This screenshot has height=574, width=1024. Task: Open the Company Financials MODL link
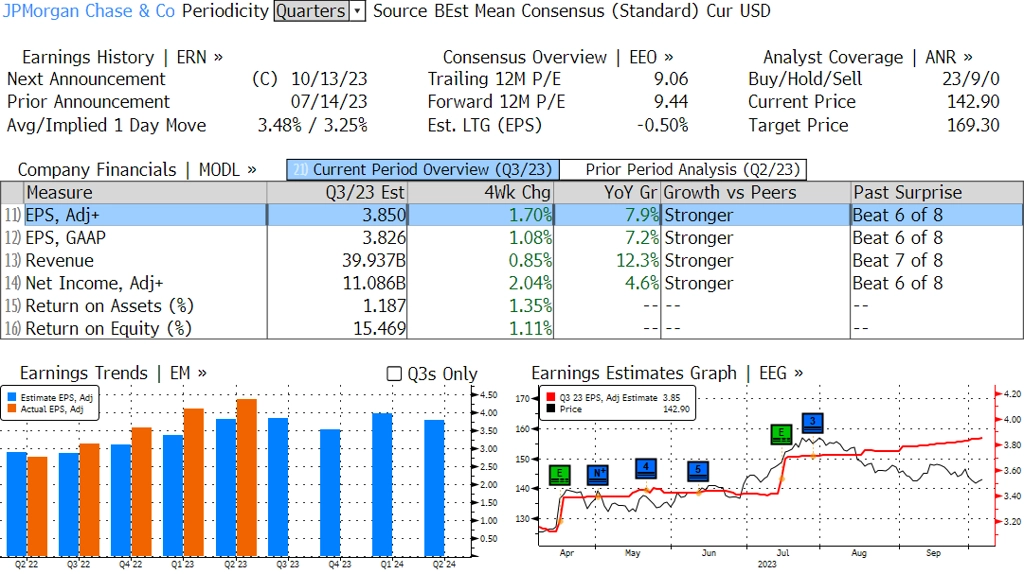tap(228, 170)
